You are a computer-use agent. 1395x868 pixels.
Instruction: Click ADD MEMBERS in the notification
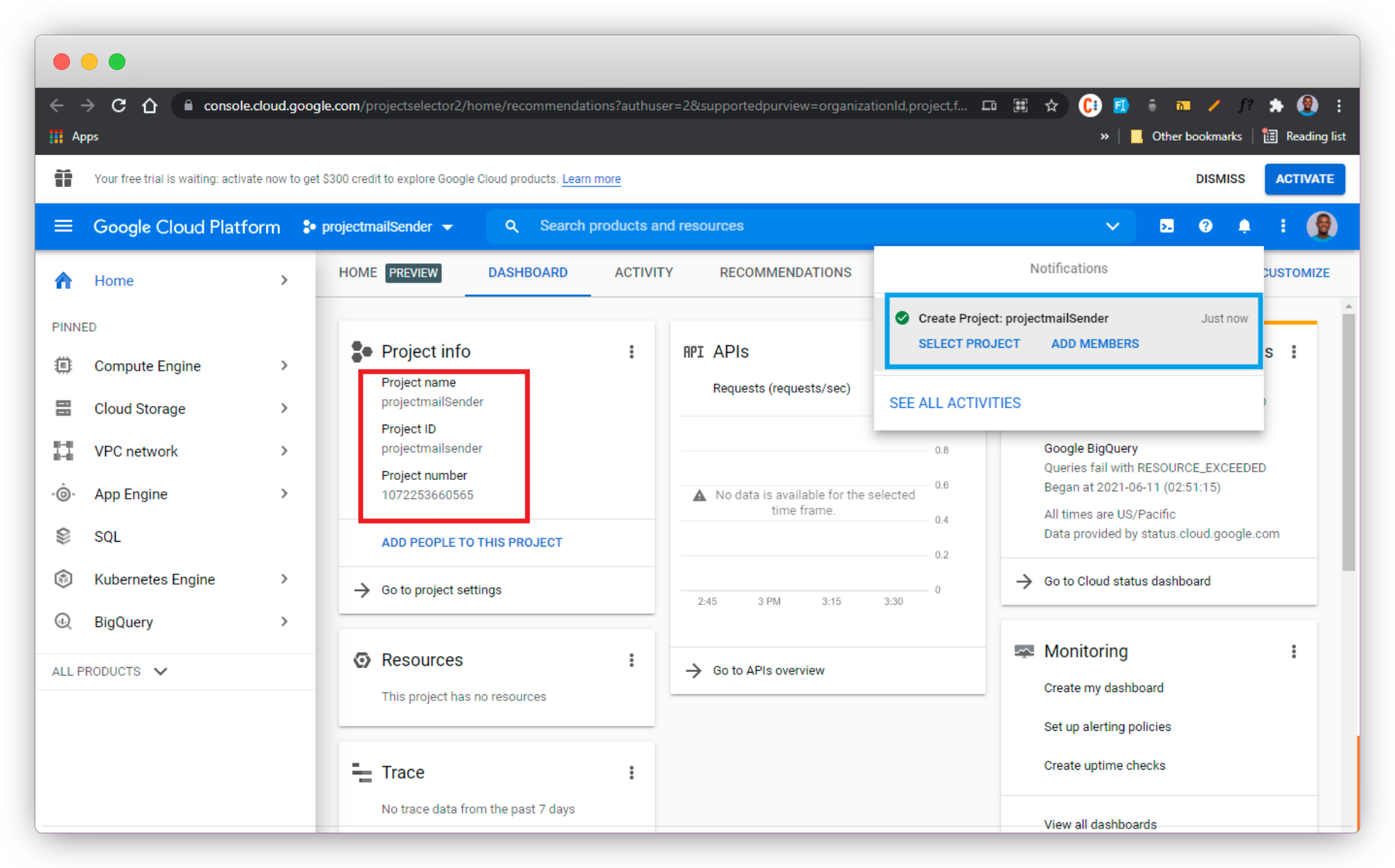point(1094,344)
